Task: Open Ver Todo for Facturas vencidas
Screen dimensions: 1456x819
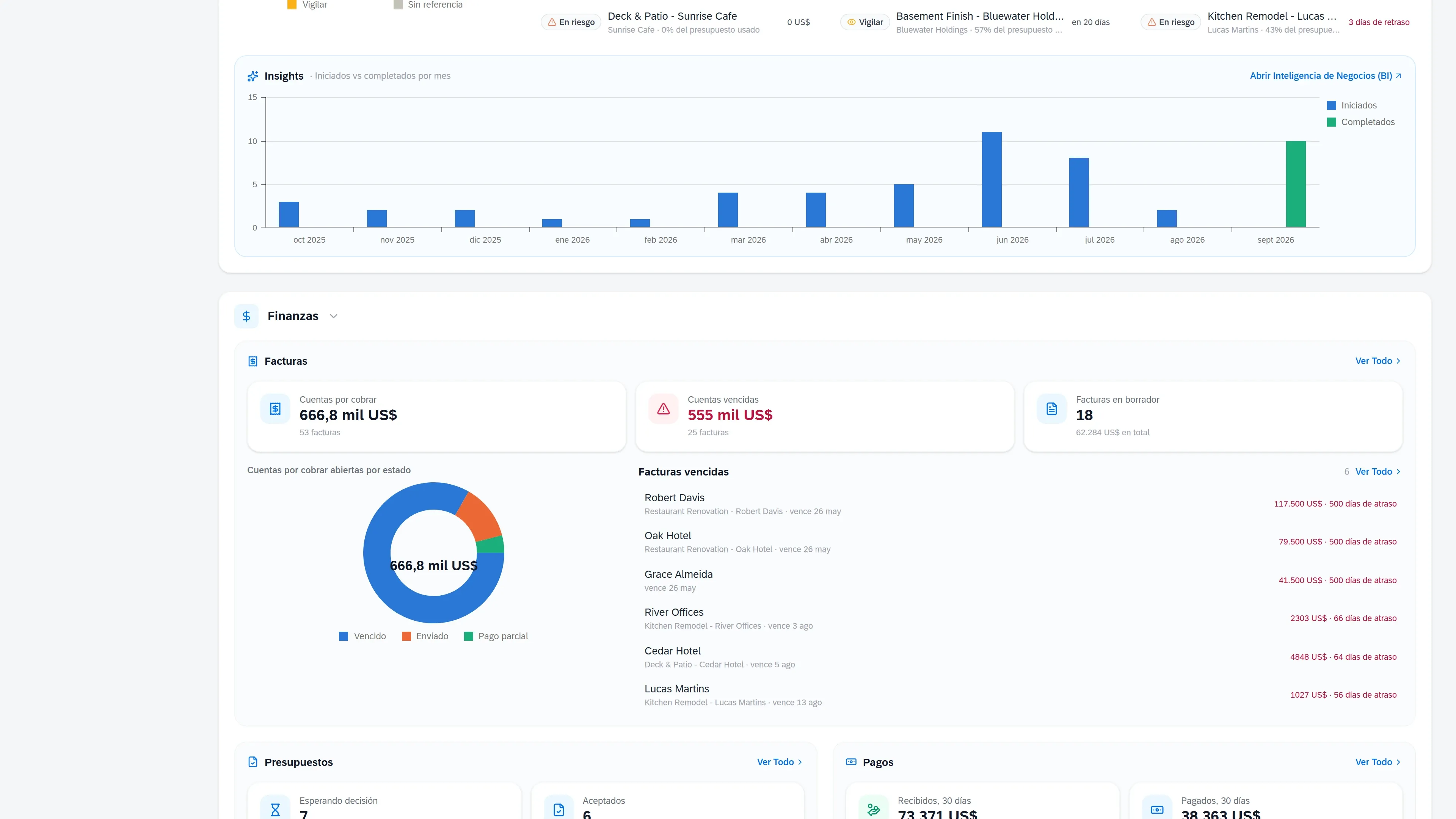Action: click(x=1378, y=471)
